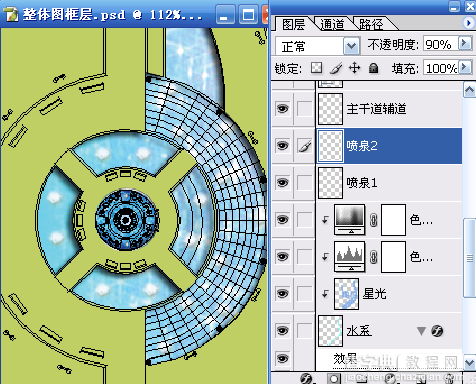Click the 喷泉1 layer thumbnail
The height and width of the screenshot is (384, 476).
[330, 183]
